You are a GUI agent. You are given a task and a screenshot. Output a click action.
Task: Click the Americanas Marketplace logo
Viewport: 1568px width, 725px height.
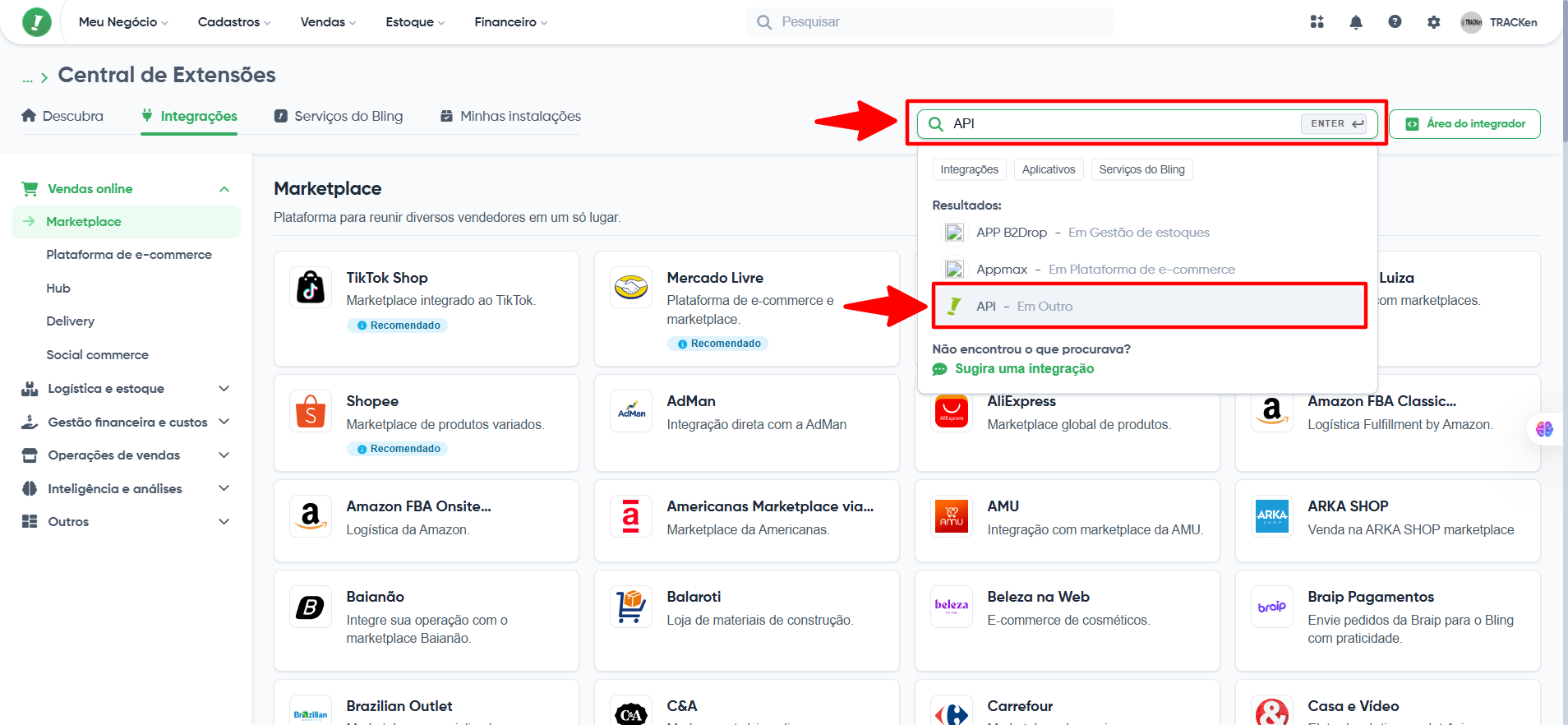(x=631, y=516)
